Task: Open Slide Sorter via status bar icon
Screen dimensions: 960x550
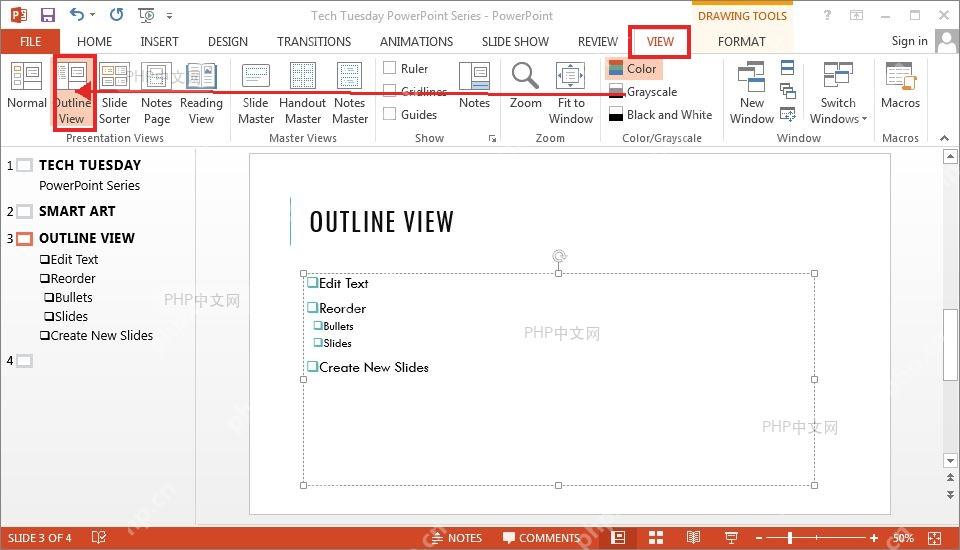Action: 656,538
